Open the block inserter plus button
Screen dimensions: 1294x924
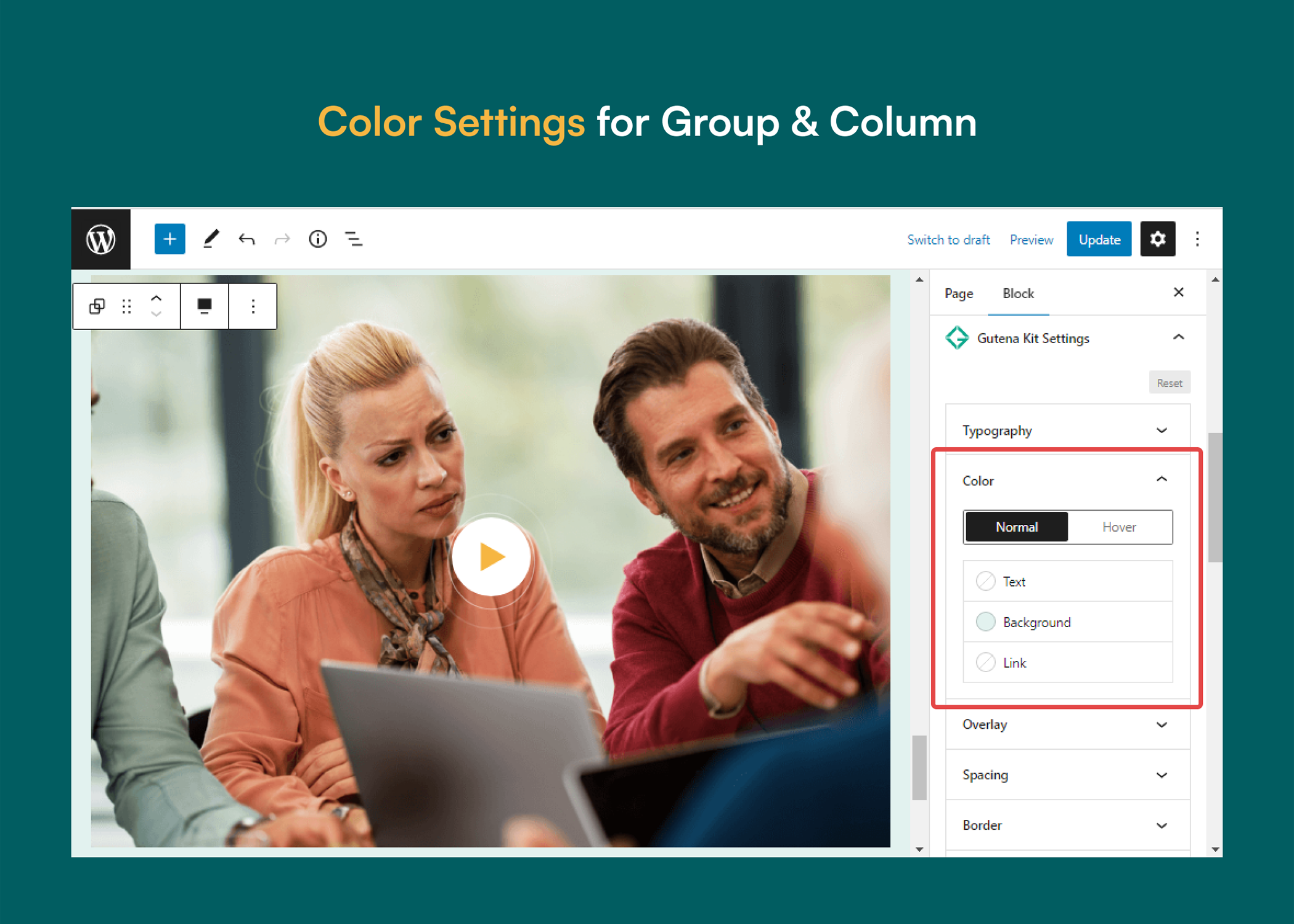[170, 239]
